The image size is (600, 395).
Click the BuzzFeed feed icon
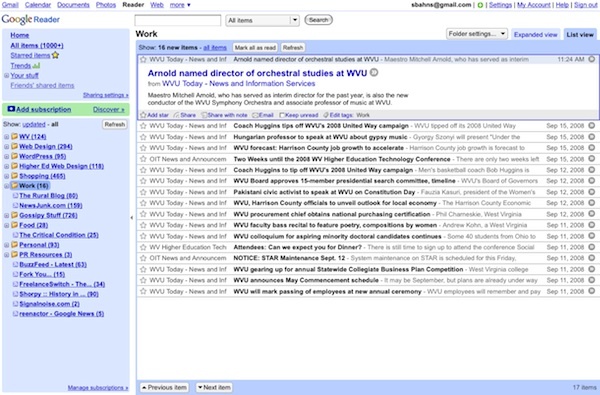[15, 264]
